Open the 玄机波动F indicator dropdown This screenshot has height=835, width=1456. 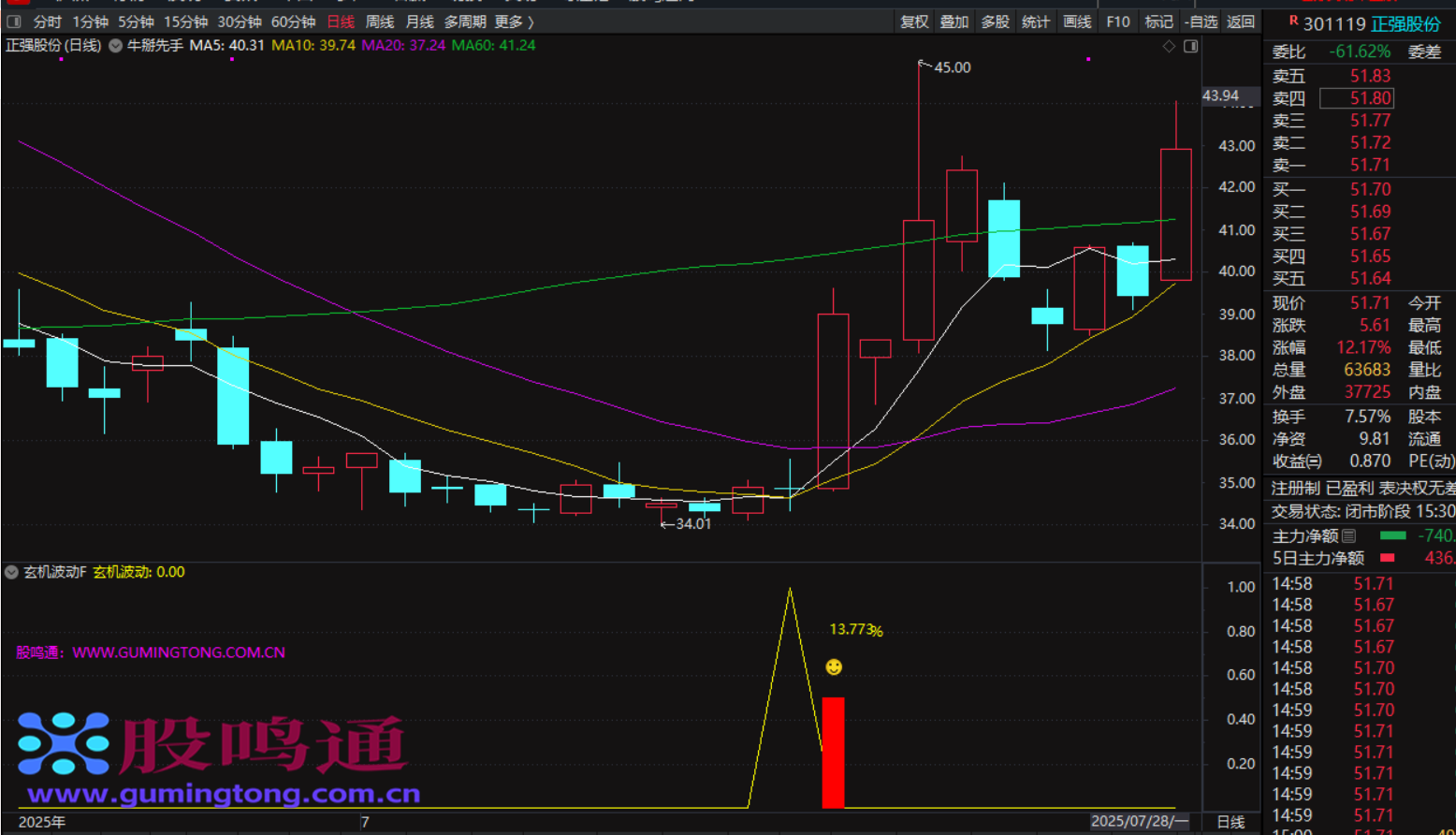(12, 572)
